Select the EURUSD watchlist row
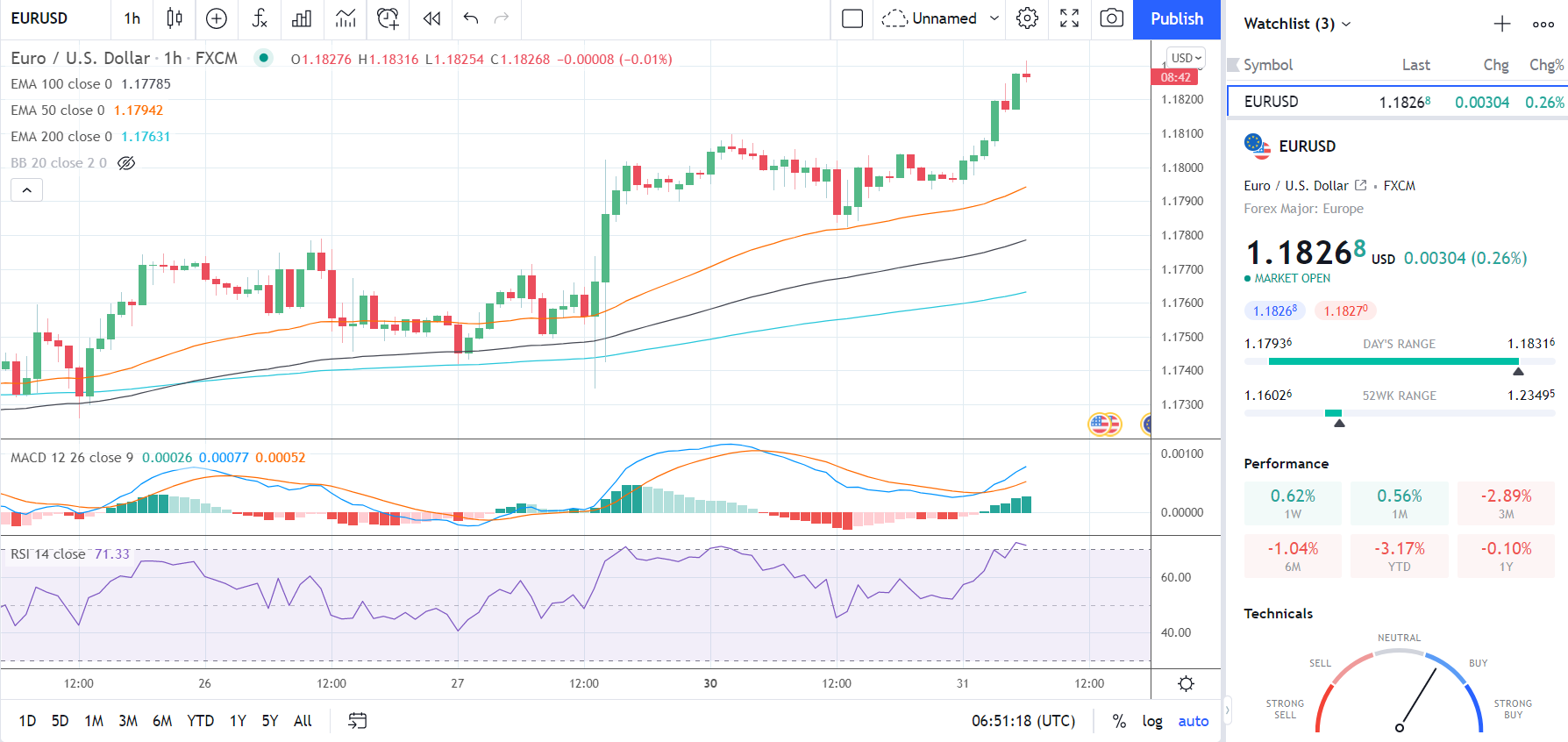This screenshot has height=742, width=1568. coord(1397,102)
